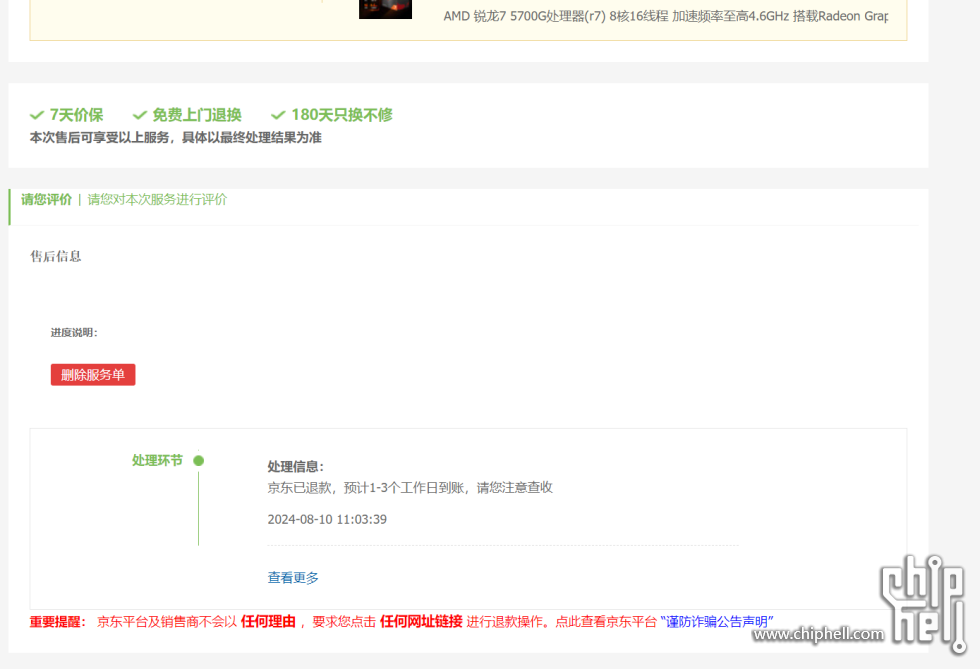Screen dimensions: 980x669
Task: Click the green checkmark beside 7天价保
Action: 37,115
